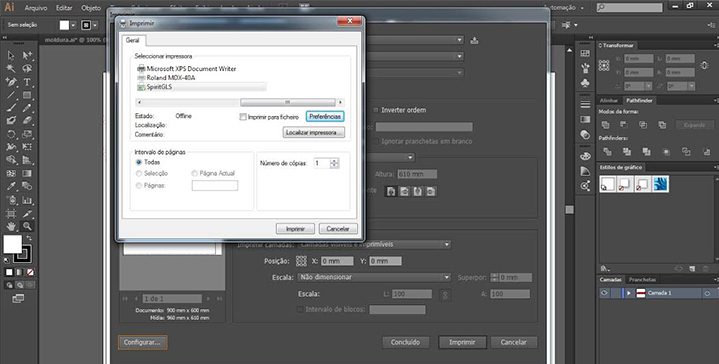This screenshot has height=364, width=719.
Task: Click the Divide pathfinder icon
Action: [x=608, y=151]
